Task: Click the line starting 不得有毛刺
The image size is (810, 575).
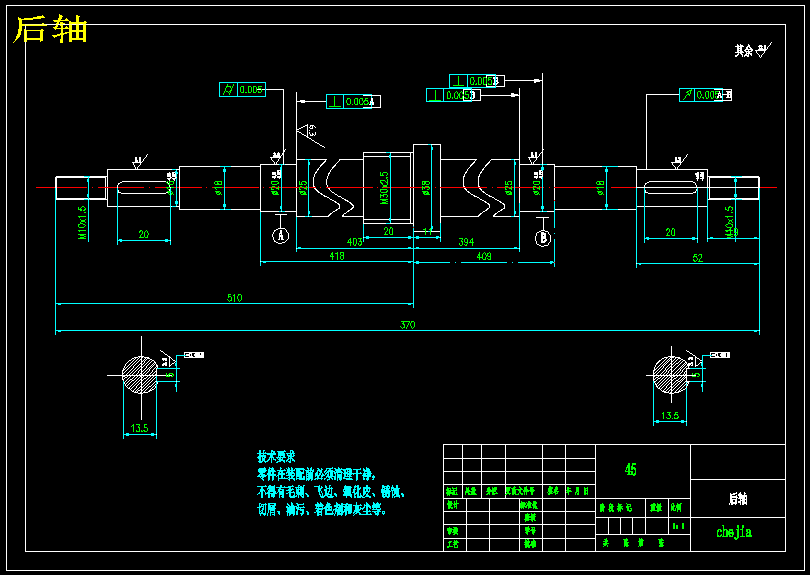Action: pos(331,492)
